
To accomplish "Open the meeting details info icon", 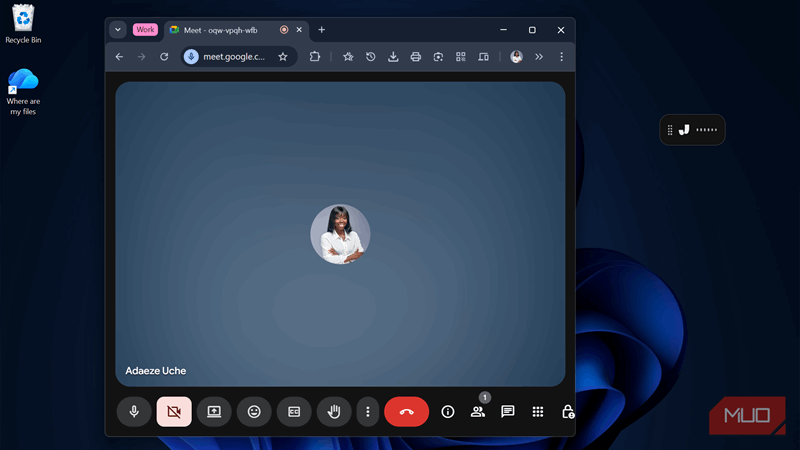I will (448, 411).
